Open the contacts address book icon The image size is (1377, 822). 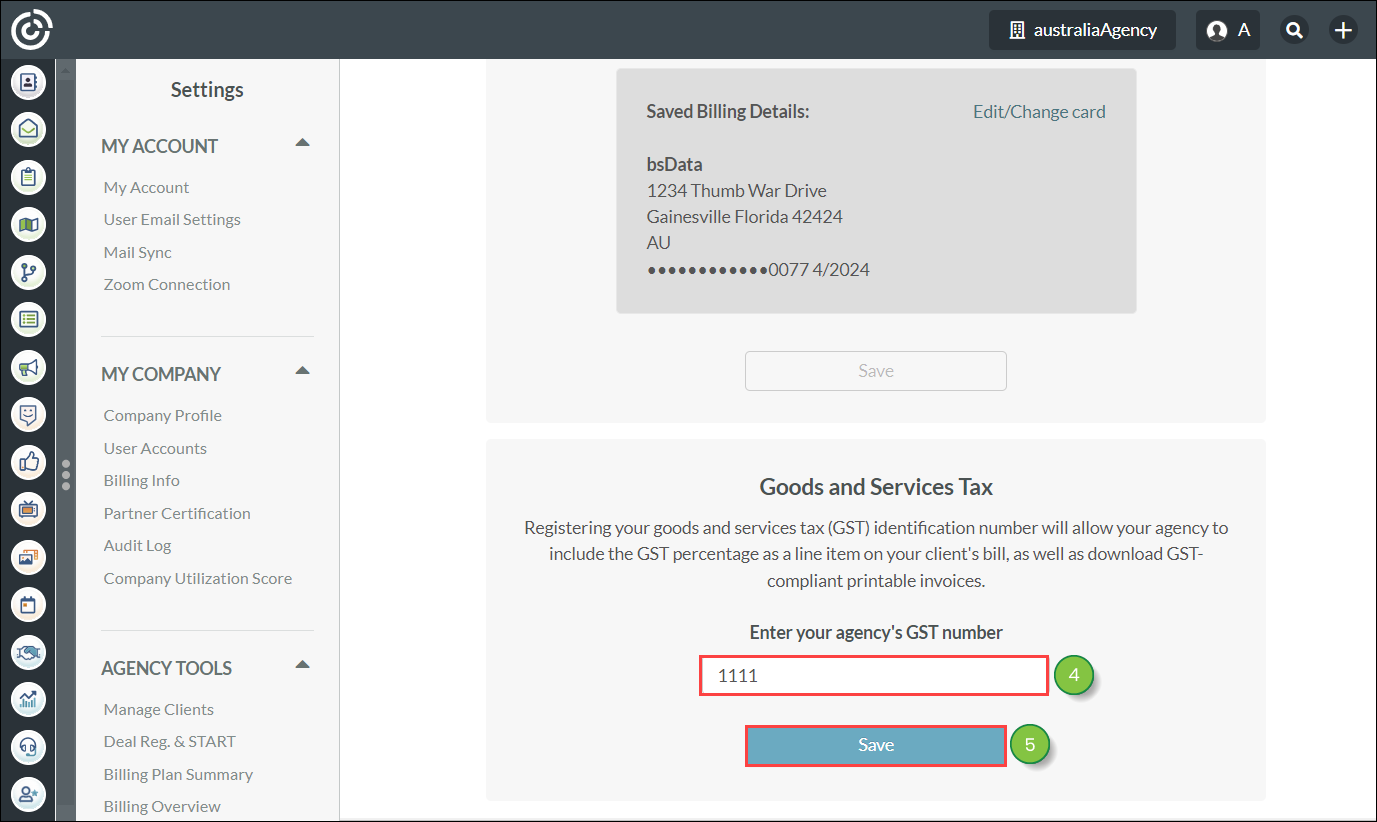(29, 81)
